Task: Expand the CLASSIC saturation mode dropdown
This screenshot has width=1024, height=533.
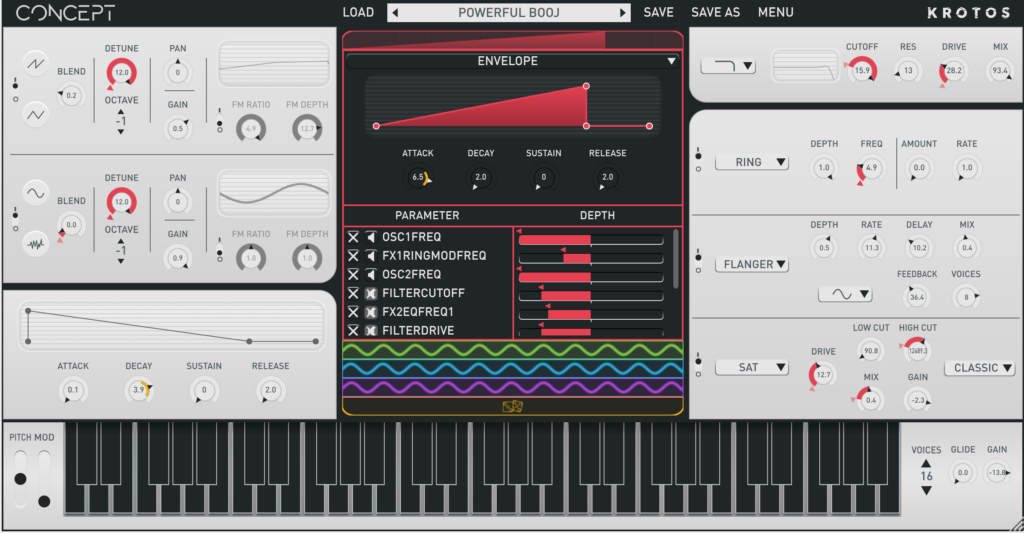Action: pos(979,368)
